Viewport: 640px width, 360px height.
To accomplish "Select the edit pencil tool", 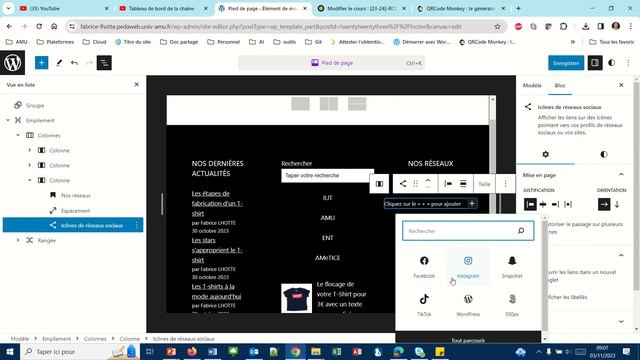I will click(x=59, y=63).
